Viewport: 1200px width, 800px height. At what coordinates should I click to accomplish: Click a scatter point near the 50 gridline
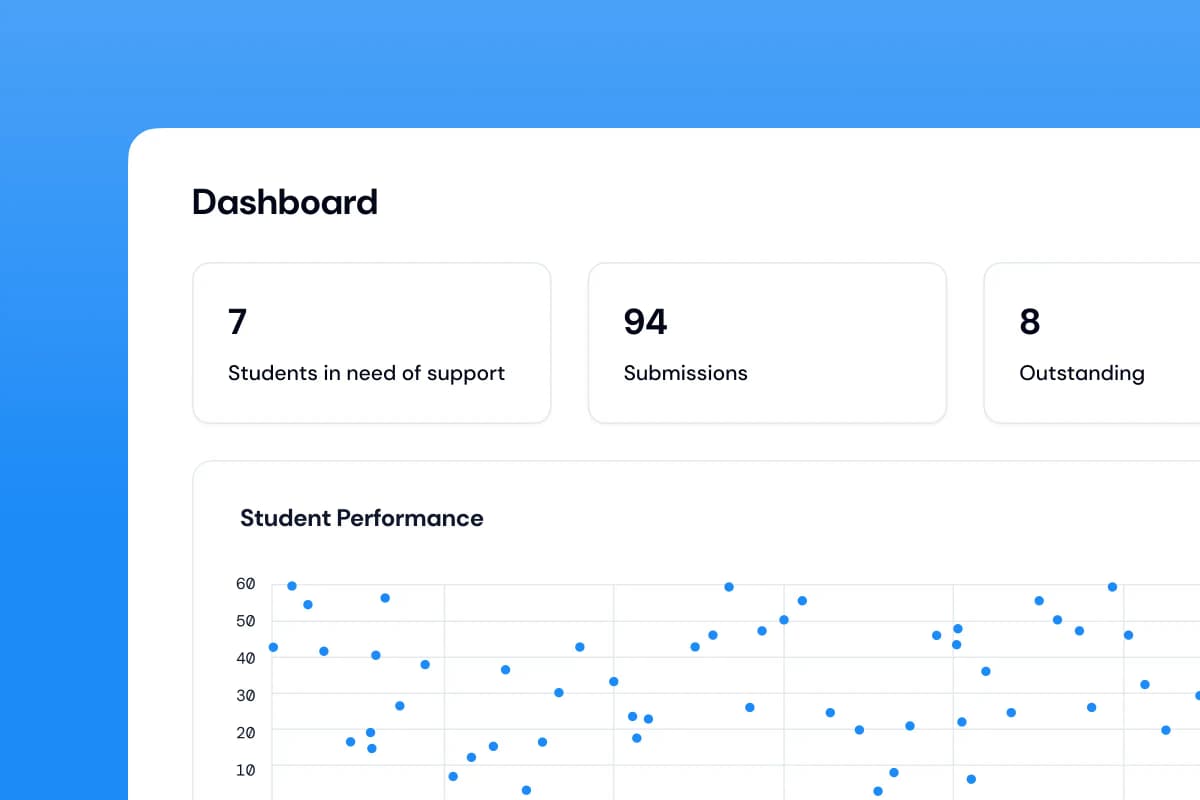click(x=783, y=620)
